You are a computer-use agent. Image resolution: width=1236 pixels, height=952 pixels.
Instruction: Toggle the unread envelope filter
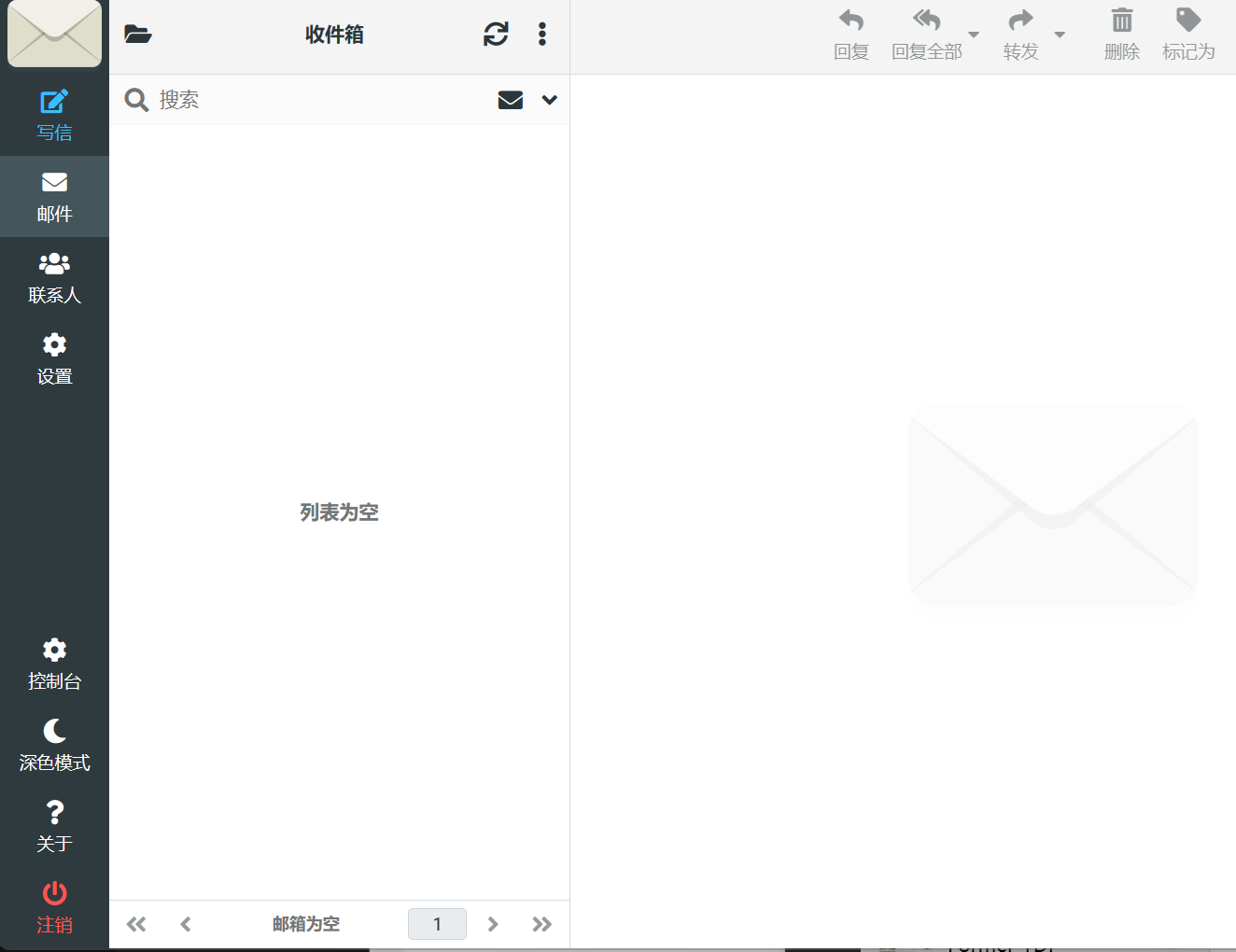coord(511,100)
